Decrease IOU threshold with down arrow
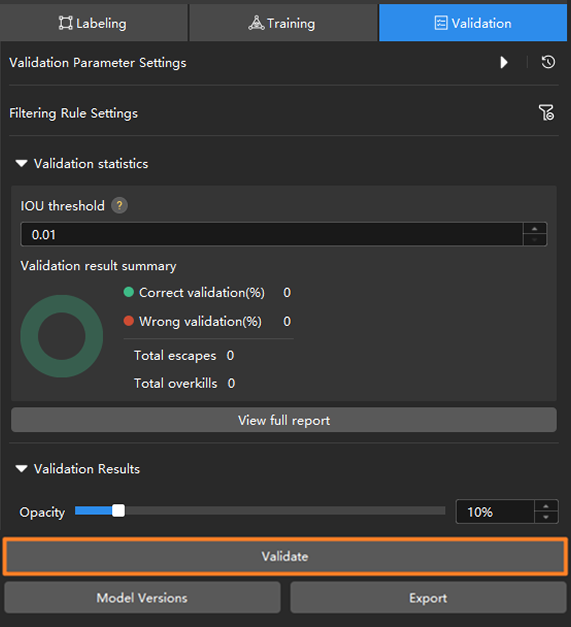Image resolution: width=571 pixels, height=627 pixels. (x=535, y=240)
